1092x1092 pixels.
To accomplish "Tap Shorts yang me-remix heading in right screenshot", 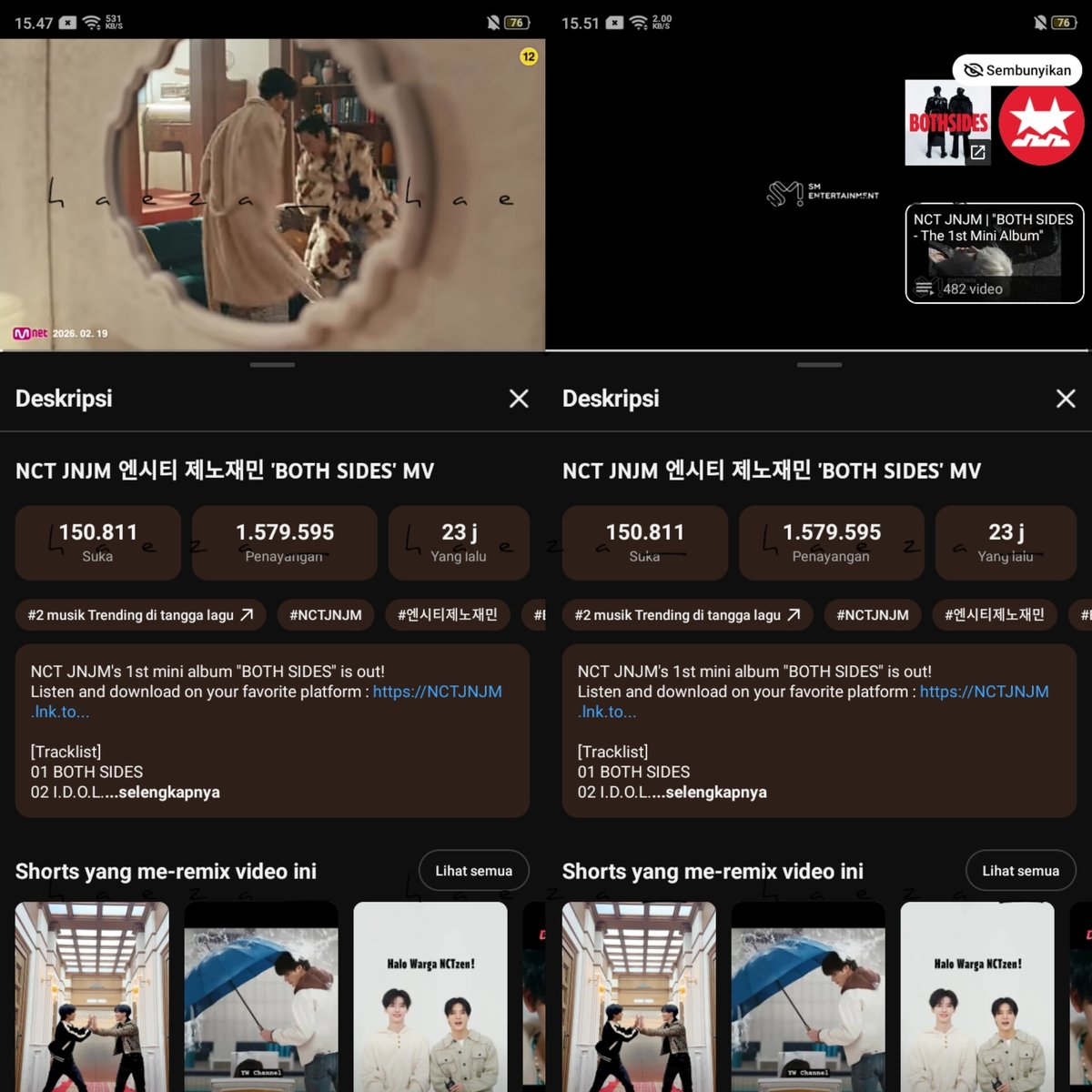I will pyautogui.click(x=713, y=872).
